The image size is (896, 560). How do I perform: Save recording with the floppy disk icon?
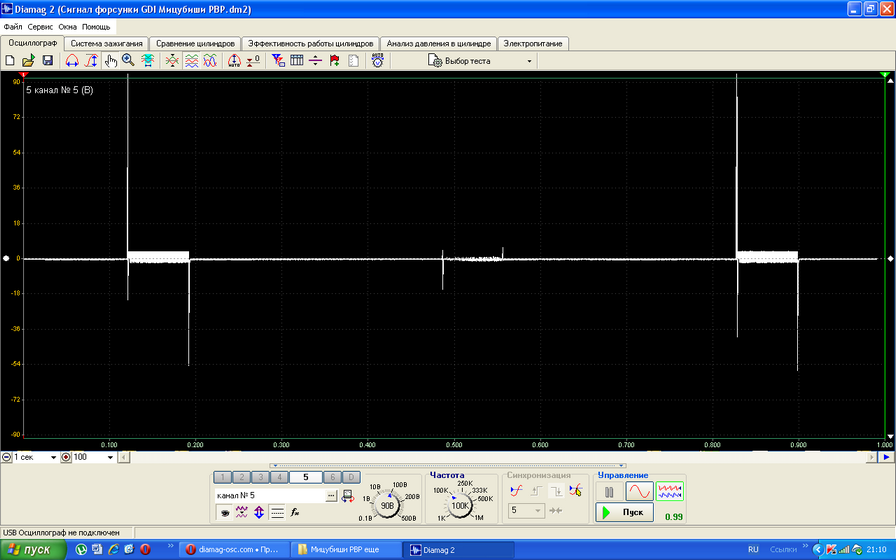tap(47, 61)
